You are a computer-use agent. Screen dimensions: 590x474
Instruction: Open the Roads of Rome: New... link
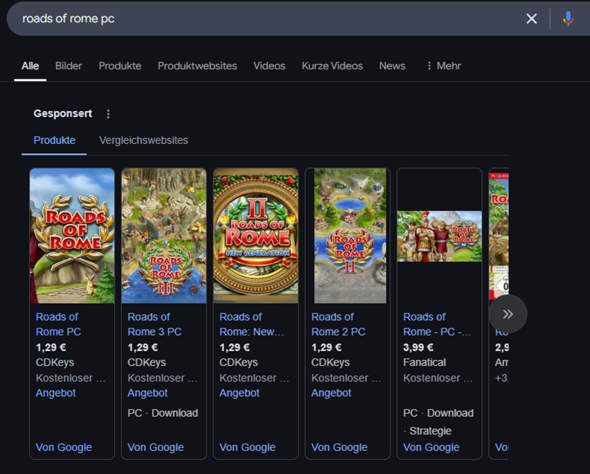coord(251,324)
